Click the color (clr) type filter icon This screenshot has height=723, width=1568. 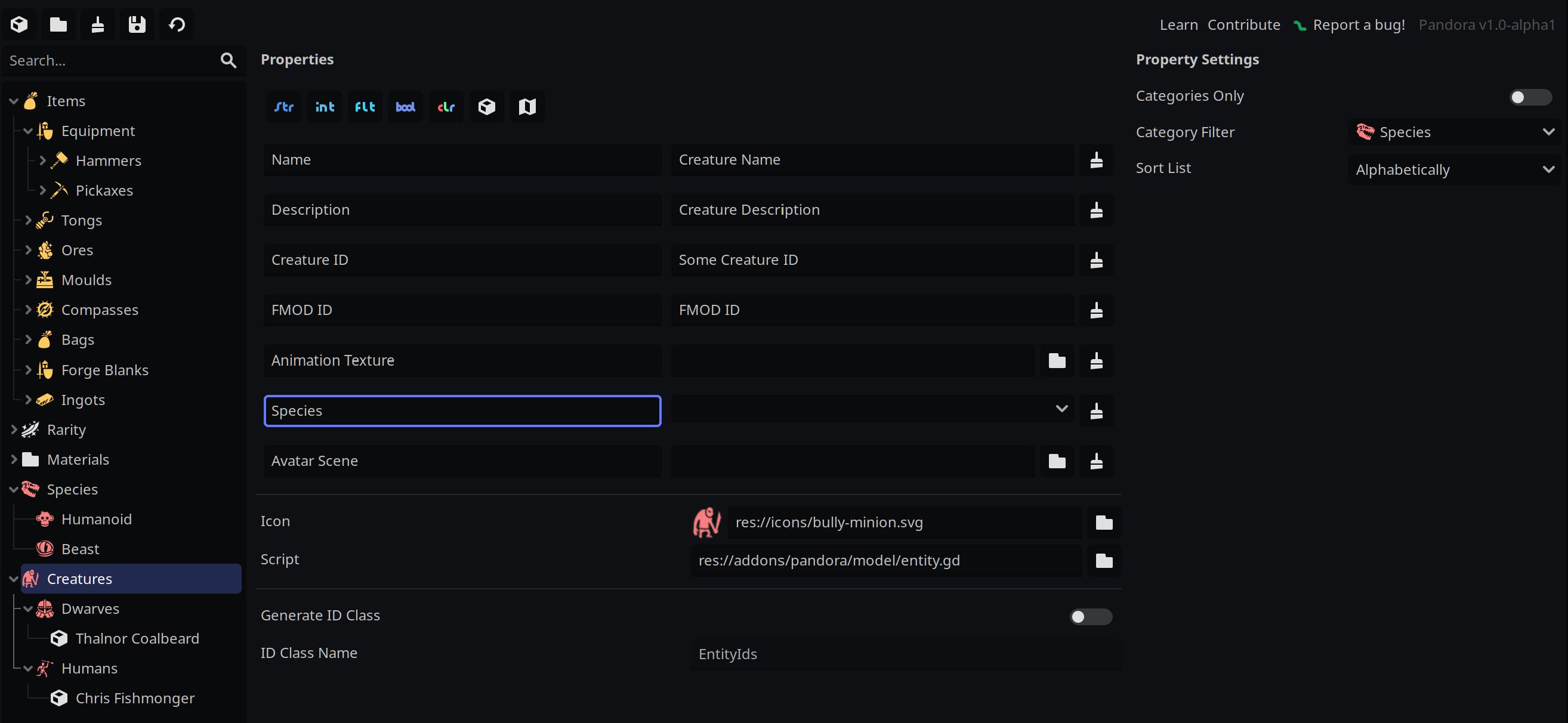(444, 106)
